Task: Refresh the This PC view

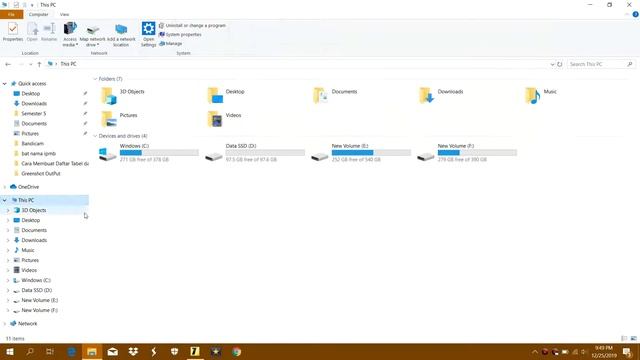Action: pyautogui.click(x=560, y=64)
